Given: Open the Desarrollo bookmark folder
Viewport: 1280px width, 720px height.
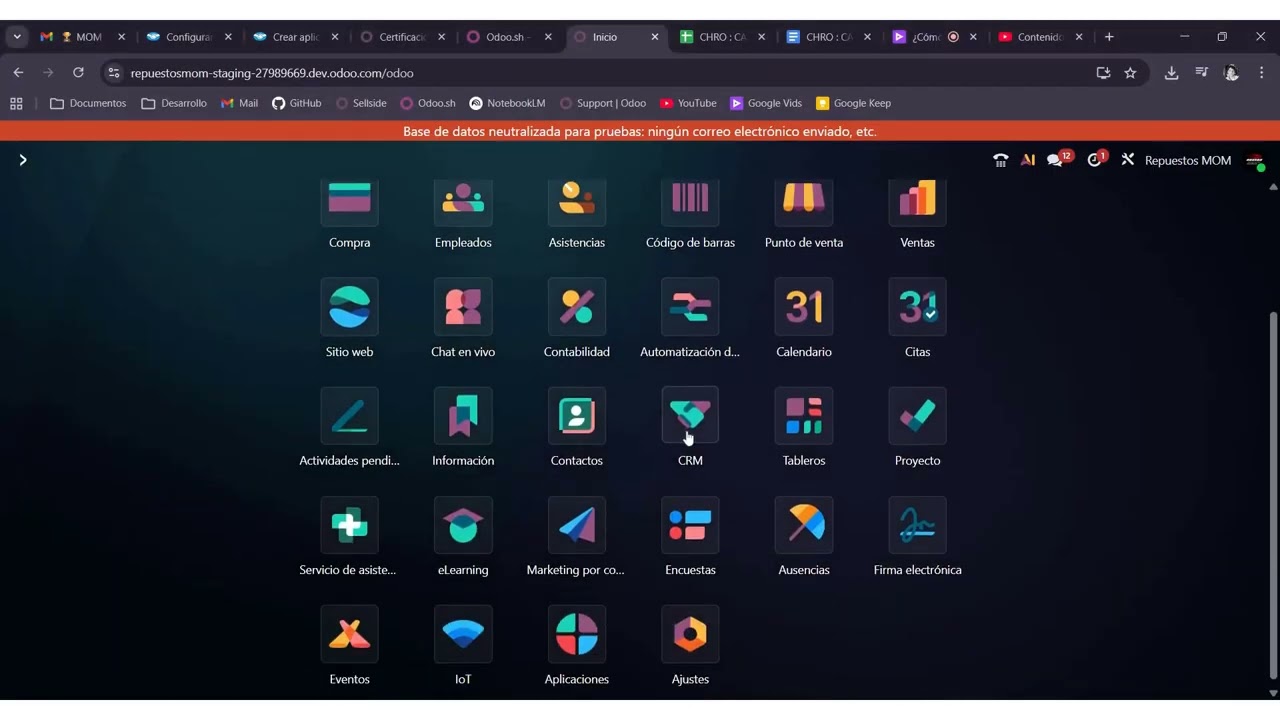Looking at the screenshot, I should click(x=174, y=103).
